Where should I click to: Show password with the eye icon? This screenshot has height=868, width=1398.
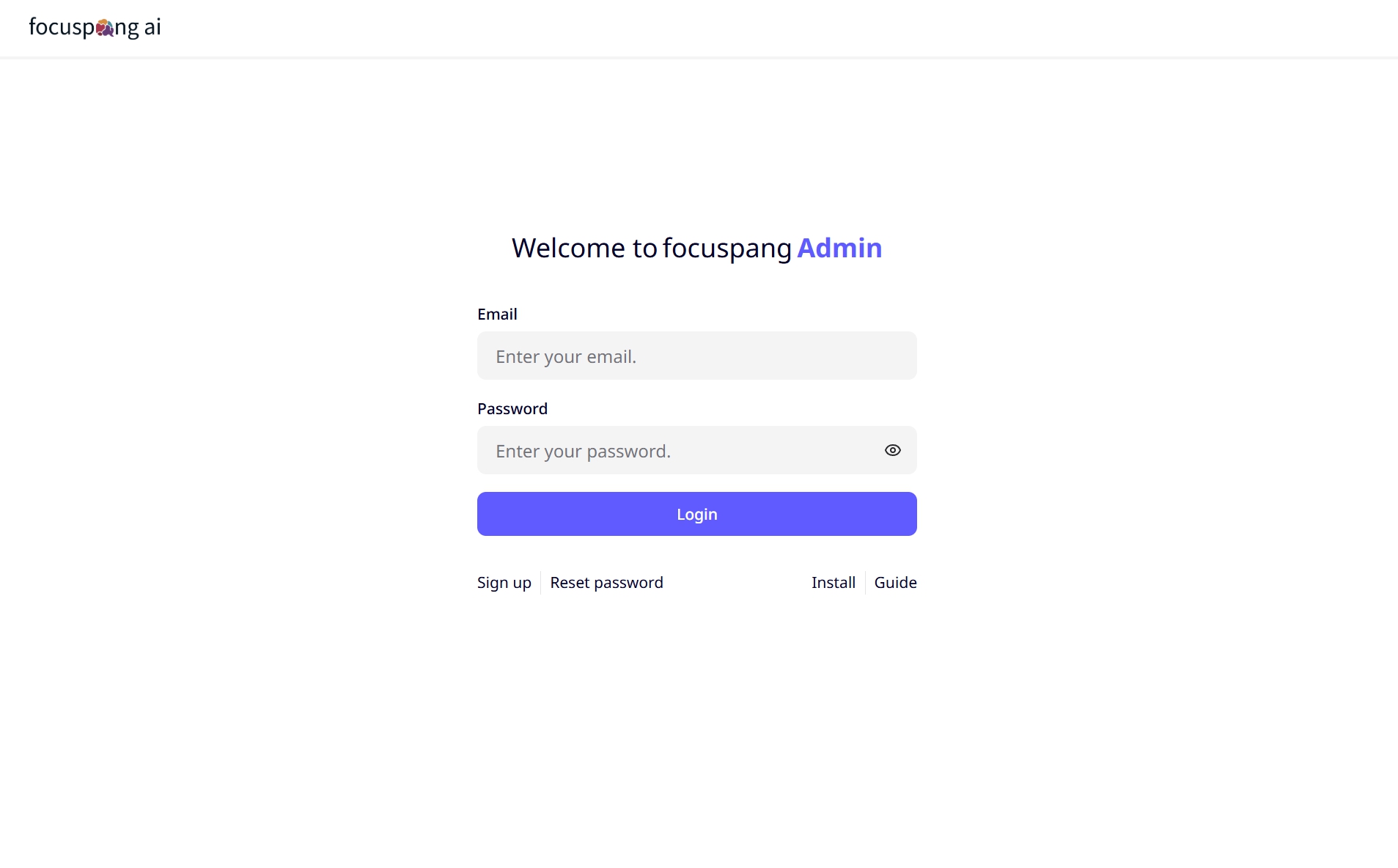click(892, 450)
